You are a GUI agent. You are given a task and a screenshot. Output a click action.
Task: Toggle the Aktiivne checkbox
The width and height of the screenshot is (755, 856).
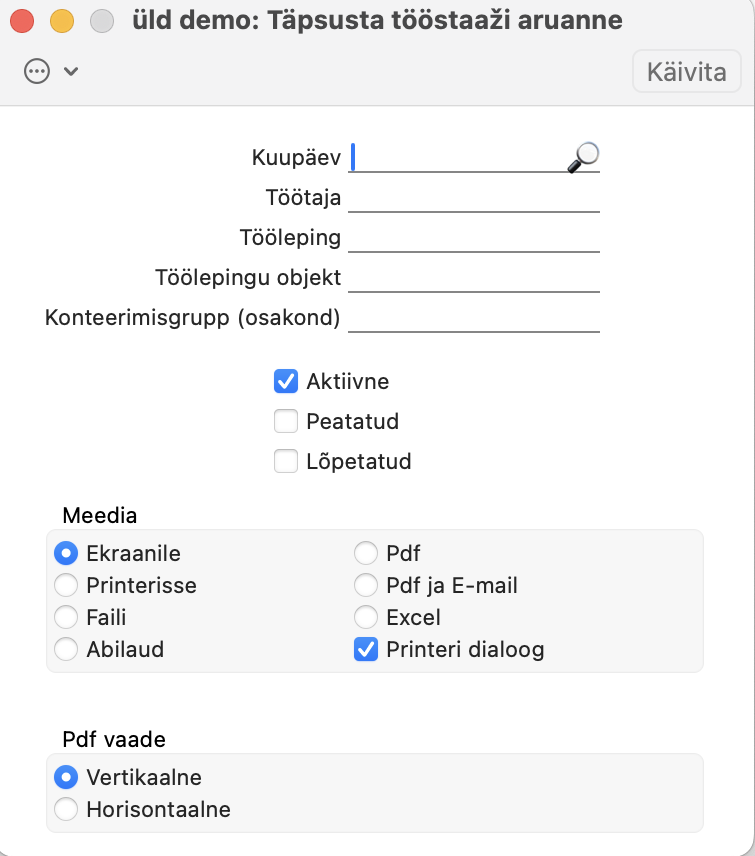pos(287,381)
